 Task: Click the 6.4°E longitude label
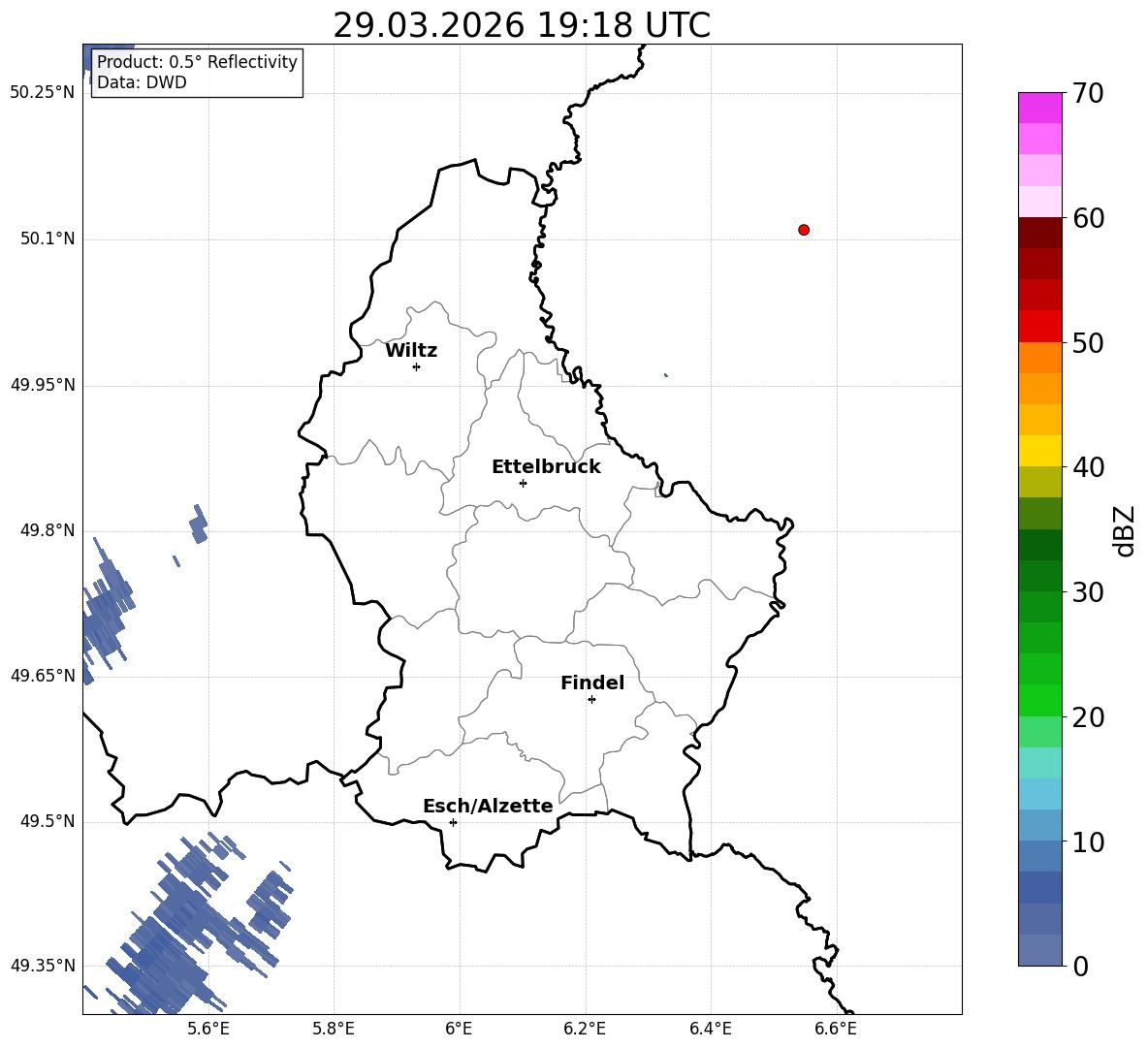tap(710, 1029)
